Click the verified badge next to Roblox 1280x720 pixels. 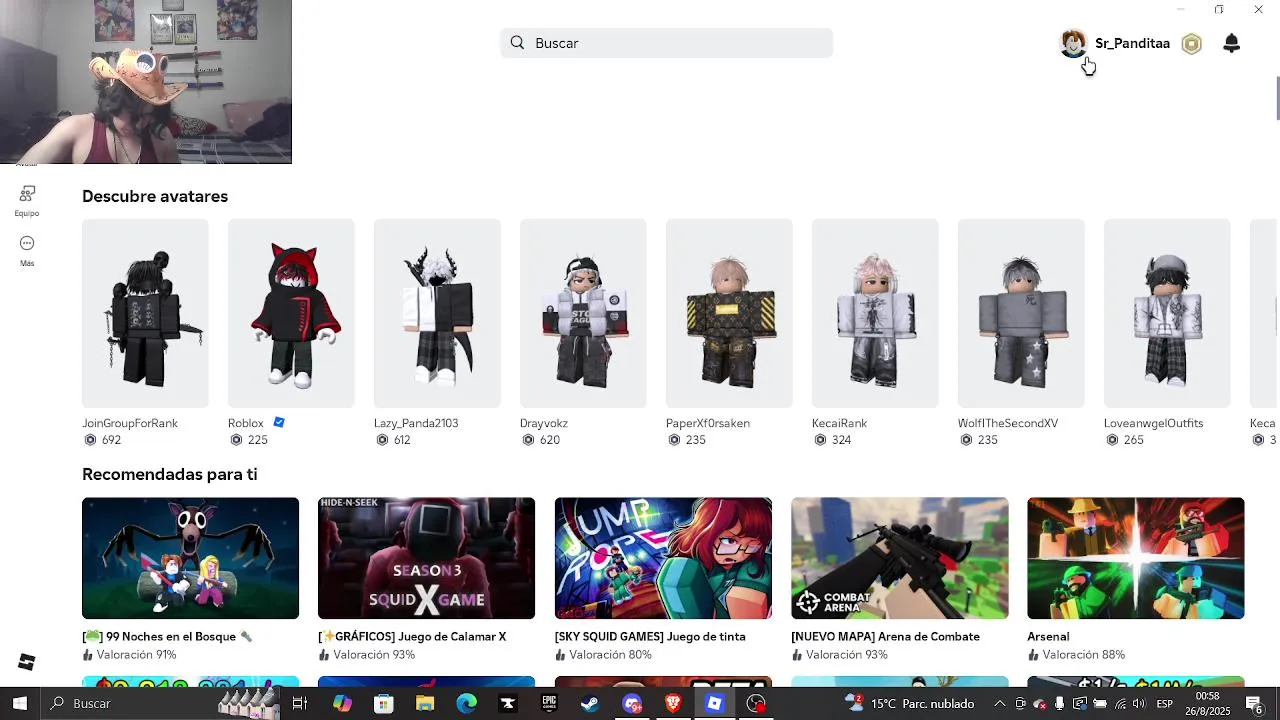click(279, 423)
